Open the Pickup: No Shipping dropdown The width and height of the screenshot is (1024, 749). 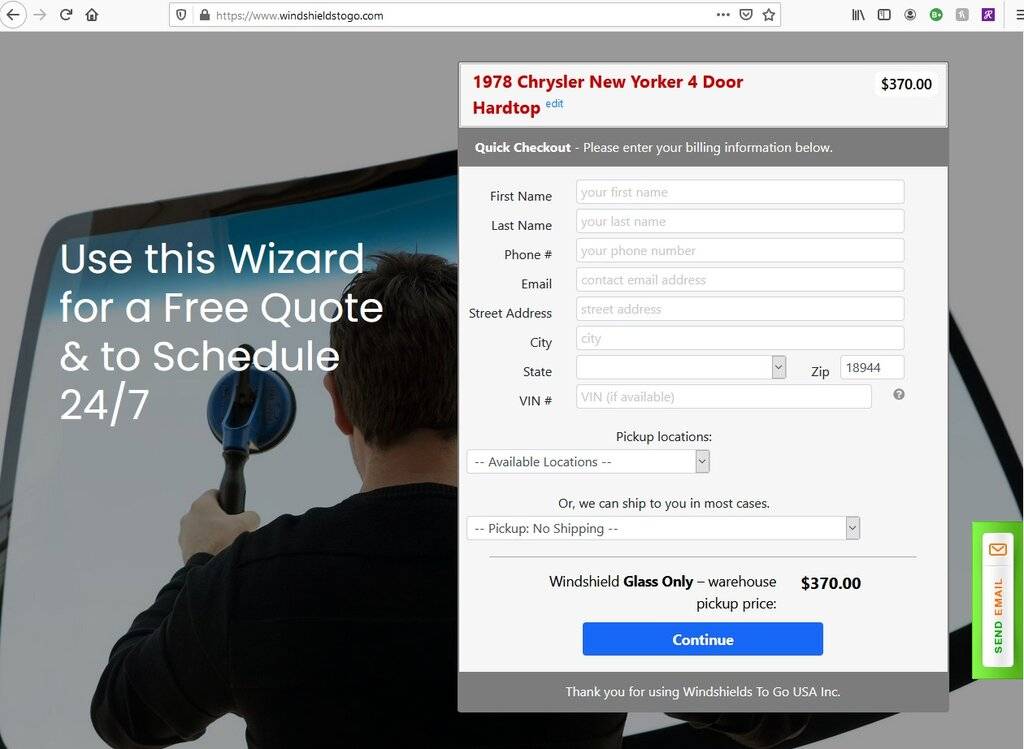tap(663, 528)
